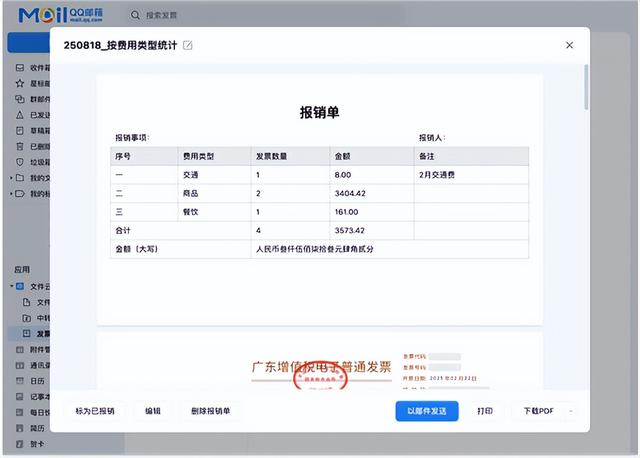Click the 交通 expense type cell

[214, 175]
